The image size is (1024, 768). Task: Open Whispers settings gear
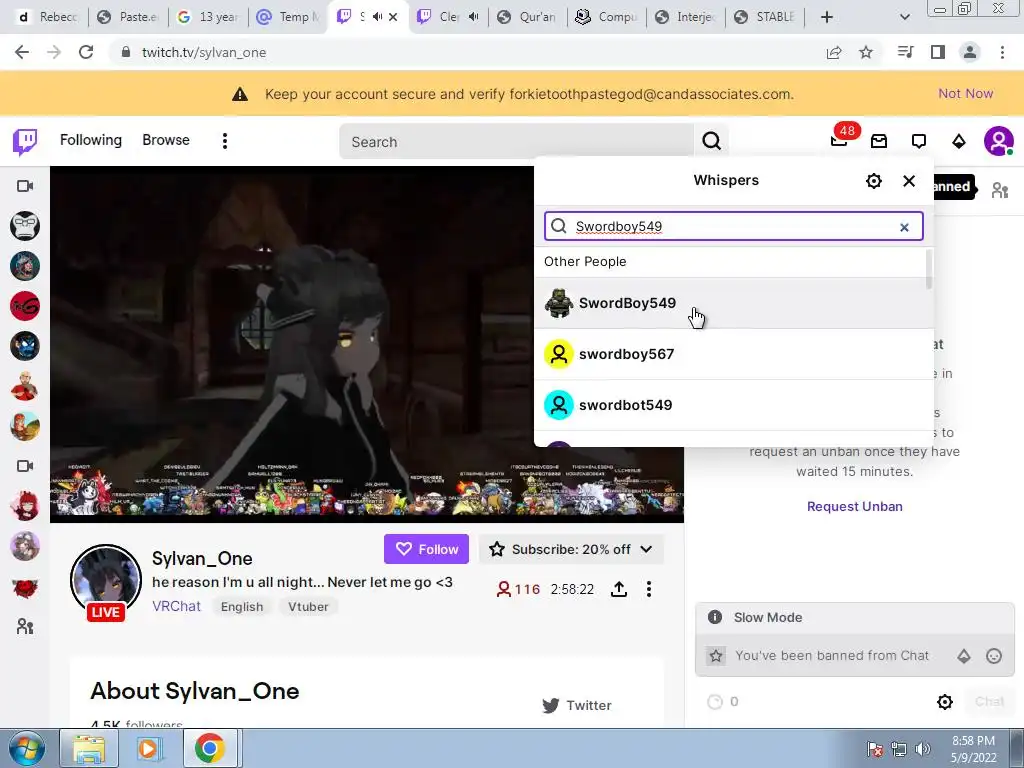(x=874, y=181)
